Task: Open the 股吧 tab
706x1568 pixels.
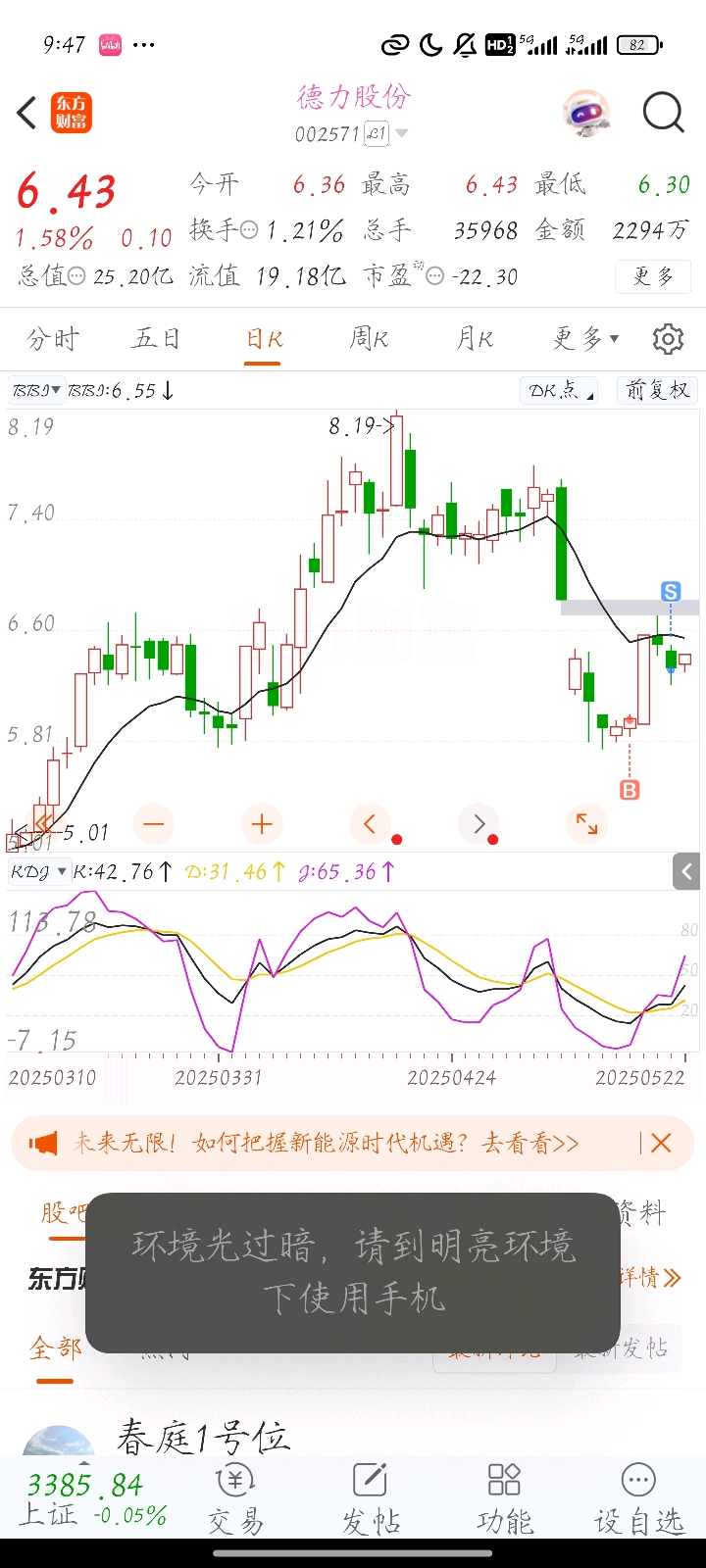Action: [63, 1213]
